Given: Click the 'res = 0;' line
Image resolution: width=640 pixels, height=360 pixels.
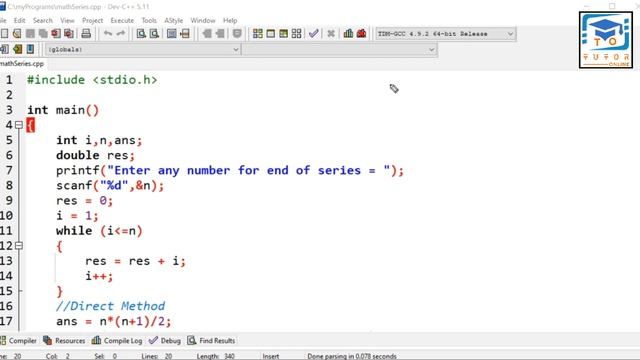Looking at the screenshot, I should [x=84, y=200].
